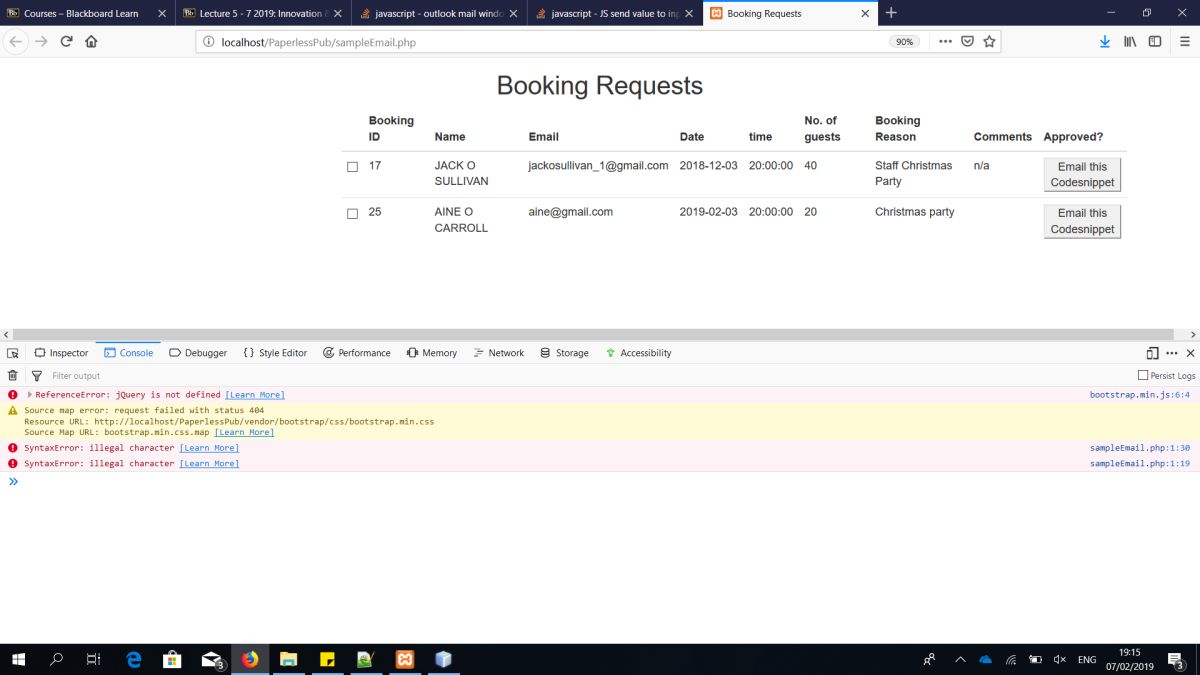Open Task View in taskbar

(x=93, y=659)
